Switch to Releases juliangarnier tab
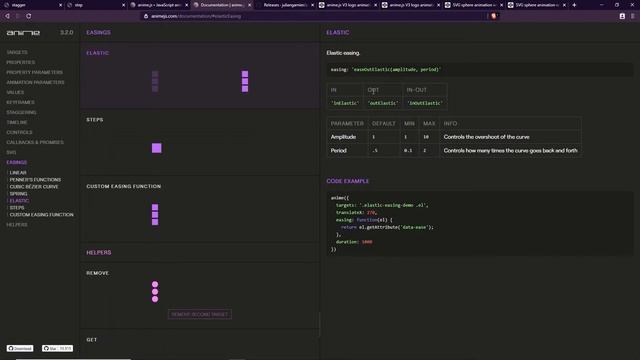Image resolution: width=640 pixels, height=360 pixels. click(285, 5)
